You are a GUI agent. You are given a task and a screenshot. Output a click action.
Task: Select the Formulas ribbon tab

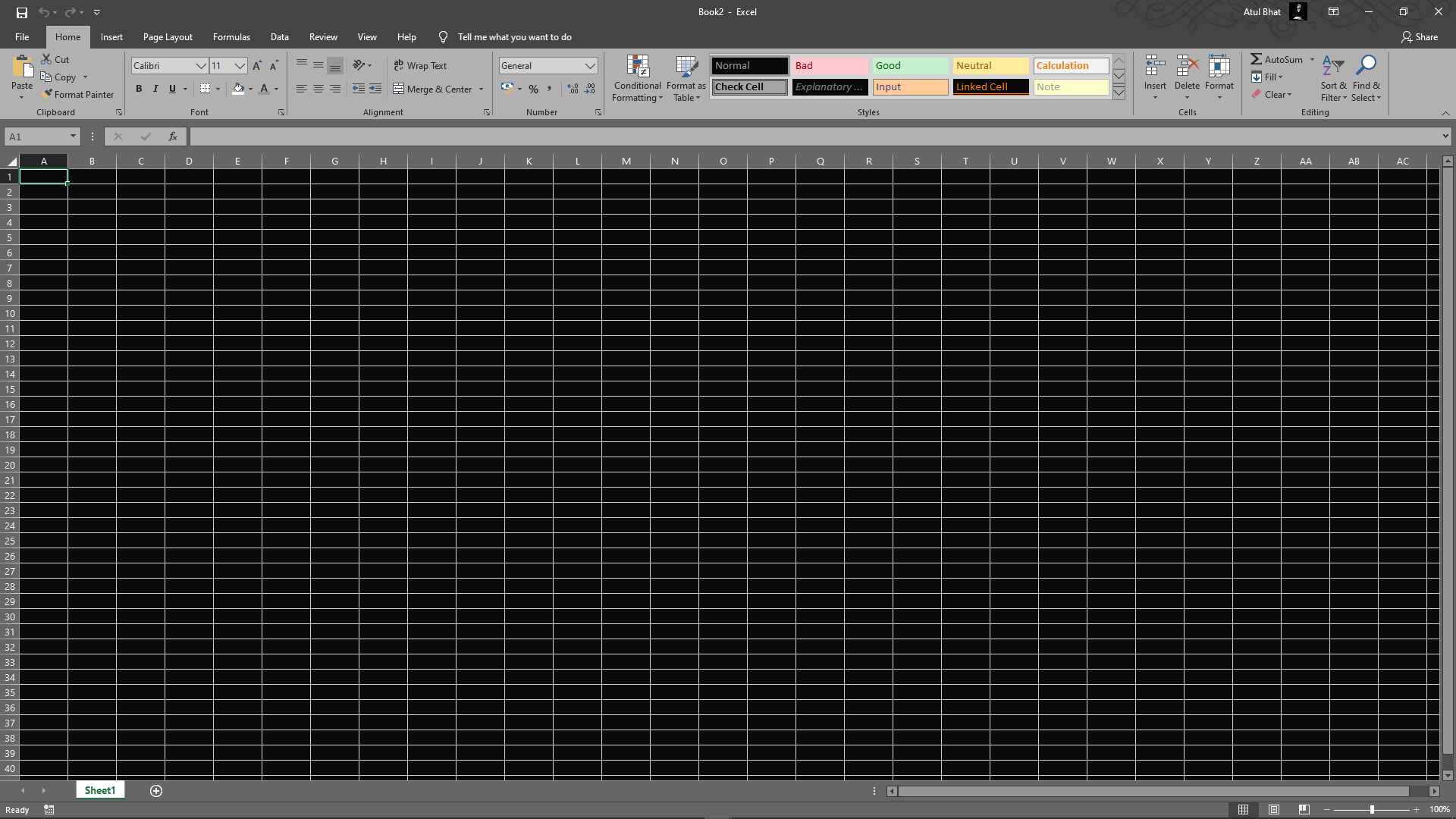tap(231, 37)
